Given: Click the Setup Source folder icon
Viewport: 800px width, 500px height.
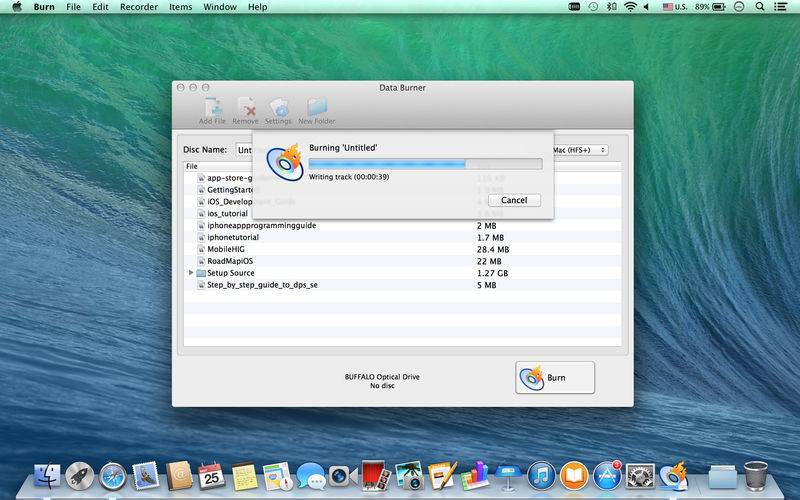Looking at the screenshot, I should [x=201, y=273].
